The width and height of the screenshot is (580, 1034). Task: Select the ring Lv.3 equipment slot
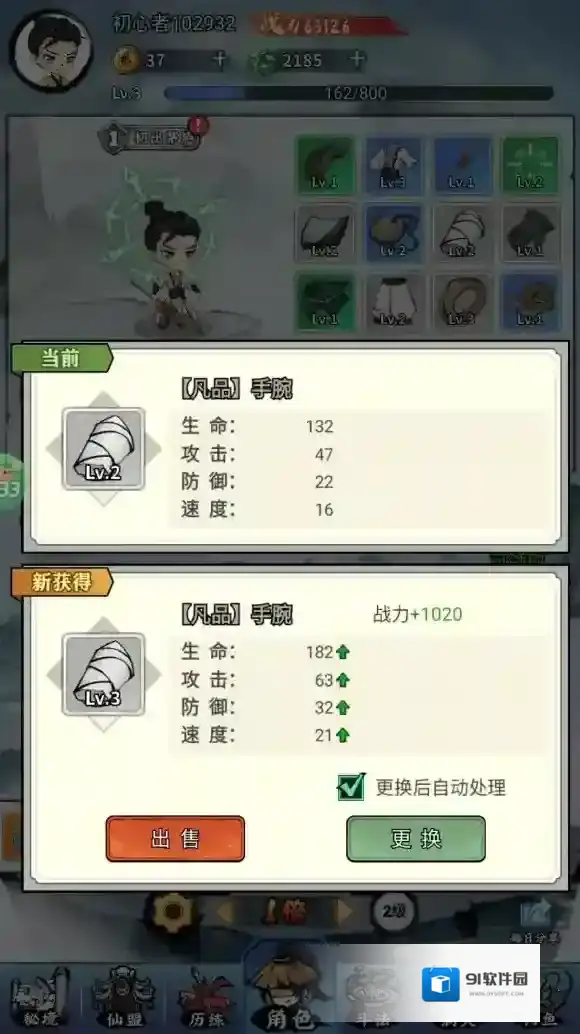tap(462, 302)
